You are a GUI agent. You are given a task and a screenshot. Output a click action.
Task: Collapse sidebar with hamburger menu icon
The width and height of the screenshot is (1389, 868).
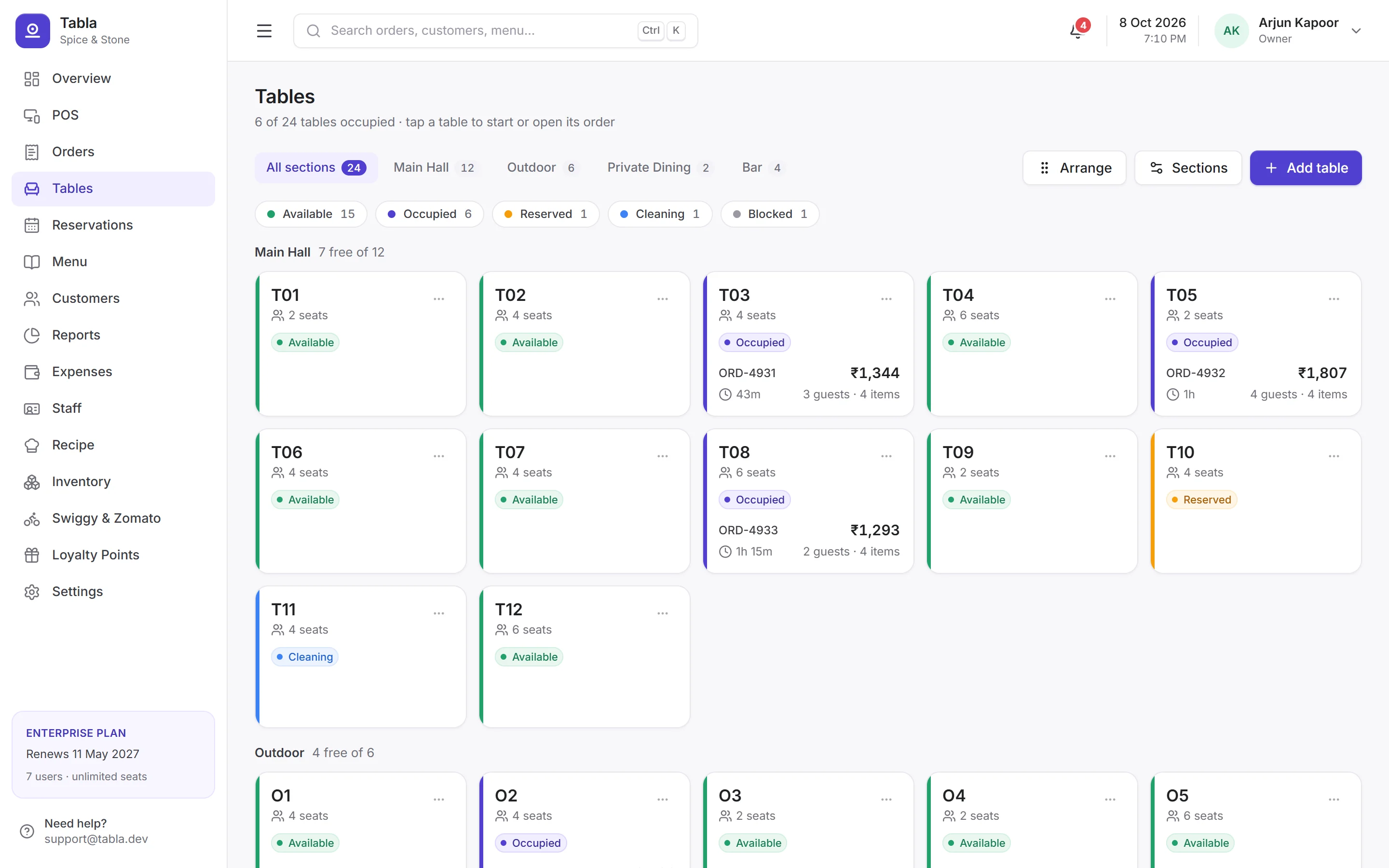click(x=264, y=30)
